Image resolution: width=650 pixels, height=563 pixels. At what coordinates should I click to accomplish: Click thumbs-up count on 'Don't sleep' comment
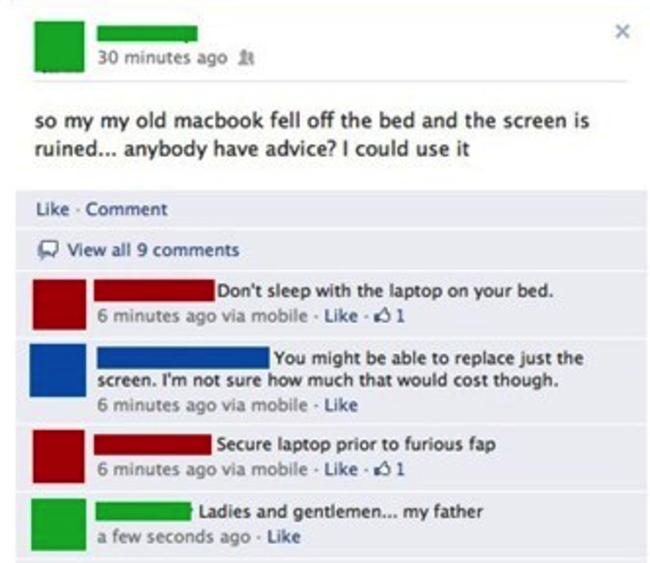click(389, 316)
